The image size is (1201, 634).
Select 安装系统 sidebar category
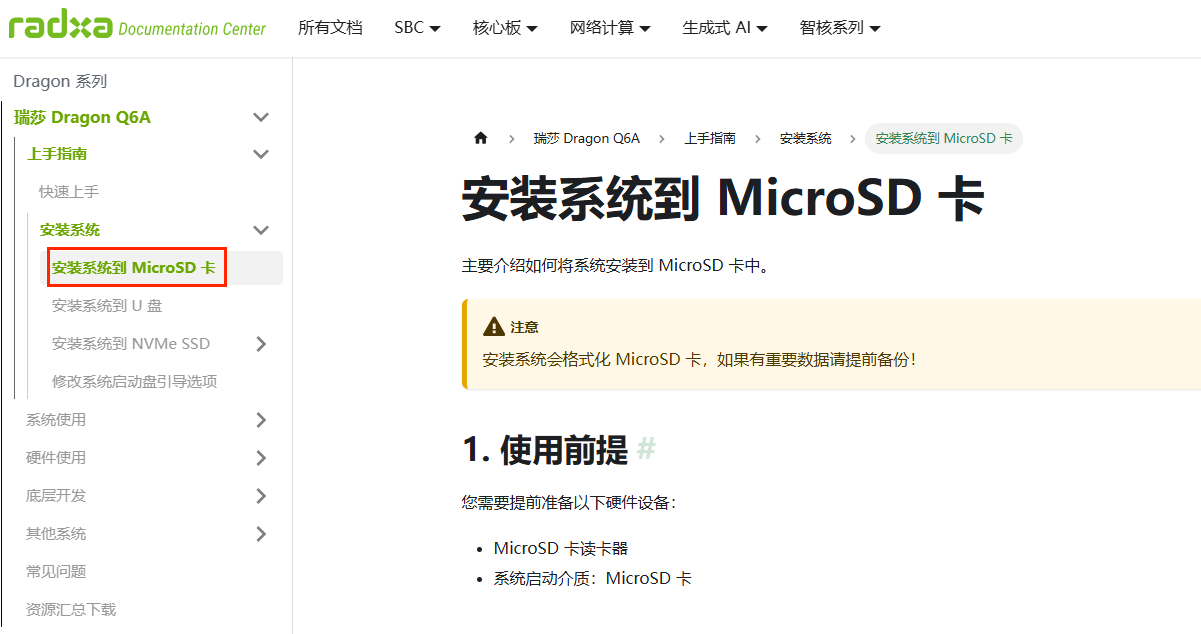pyautogui.click(x=70, y=230)
